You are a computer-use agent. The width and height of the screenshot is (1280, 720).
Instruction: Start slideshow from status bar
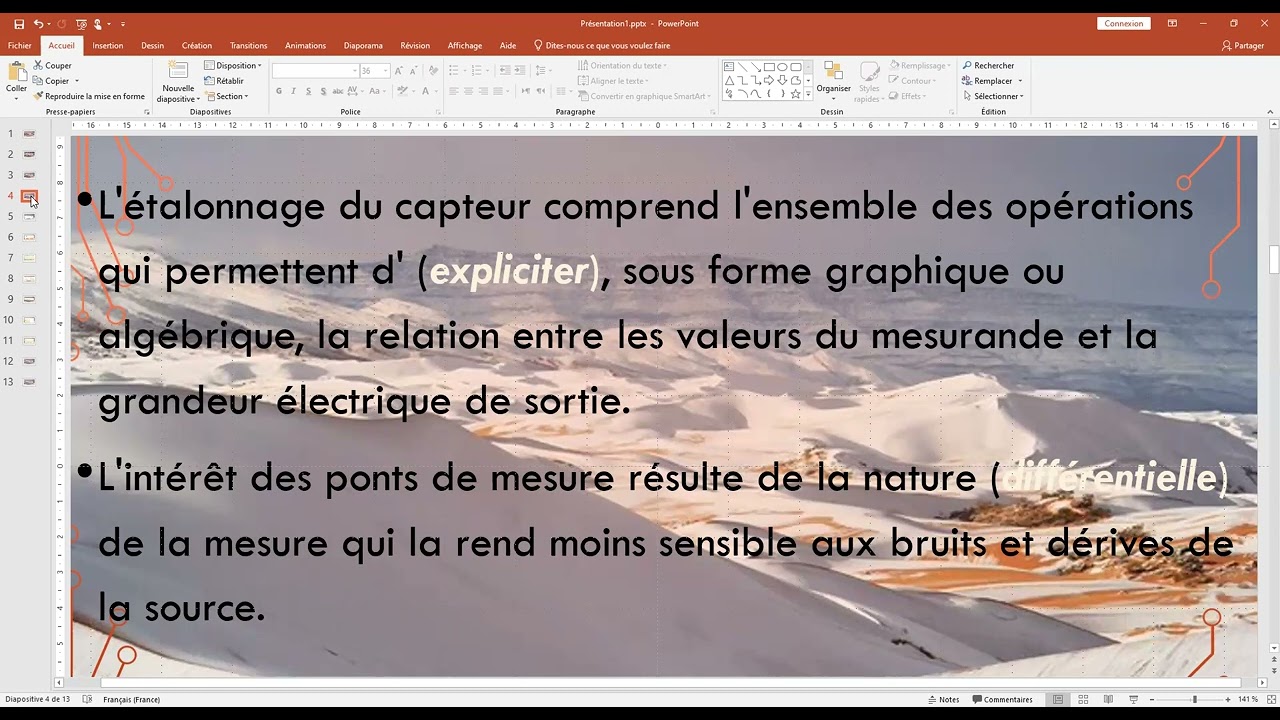coord(1133,699)
